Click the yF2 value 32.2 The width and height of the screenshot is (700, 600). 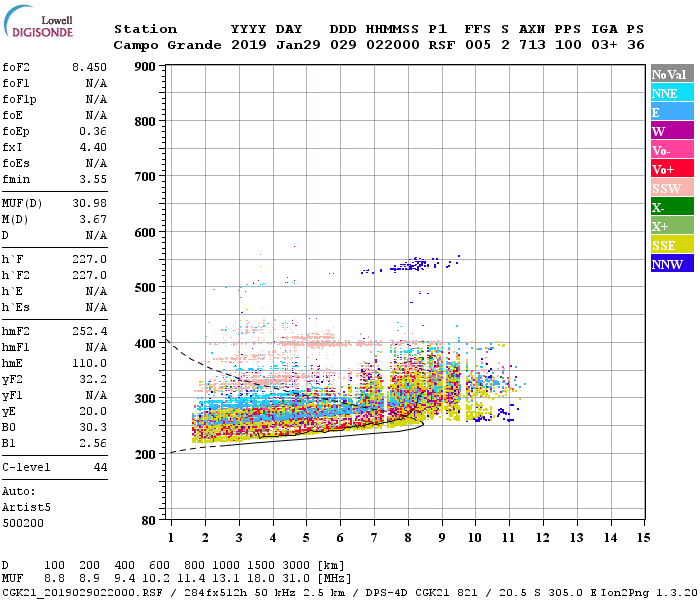[93, 379]
